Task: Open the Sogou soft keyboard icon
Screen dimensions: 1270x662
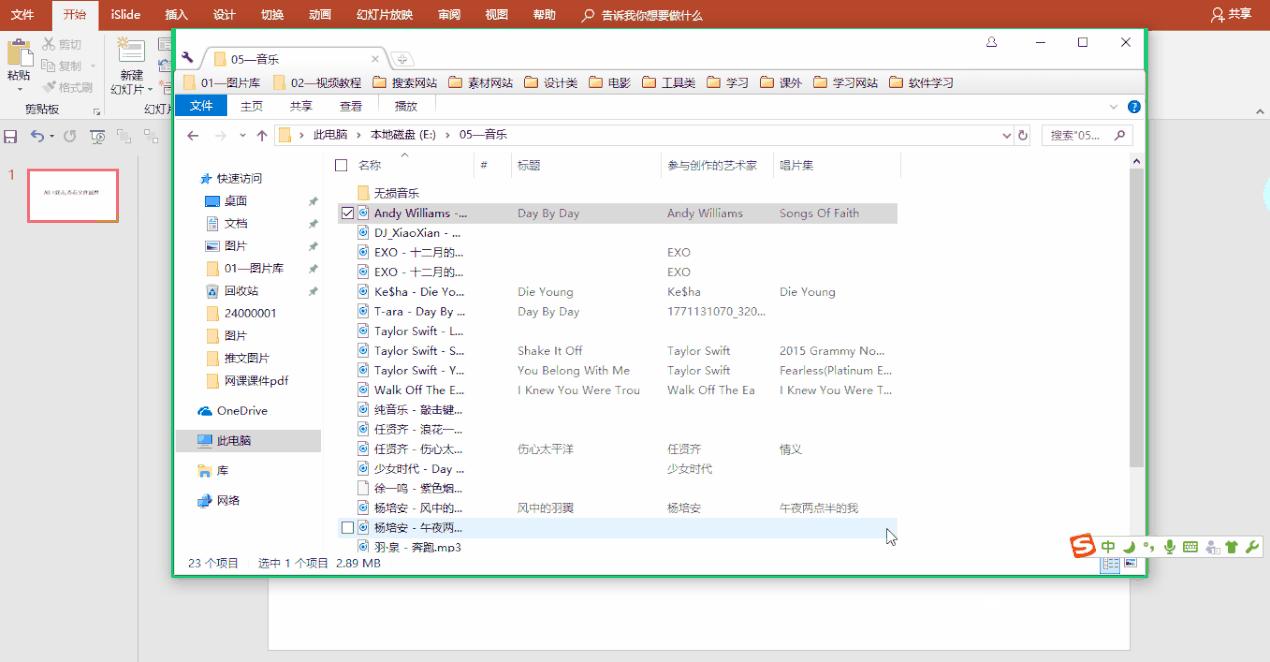Action: (1190, 548)
